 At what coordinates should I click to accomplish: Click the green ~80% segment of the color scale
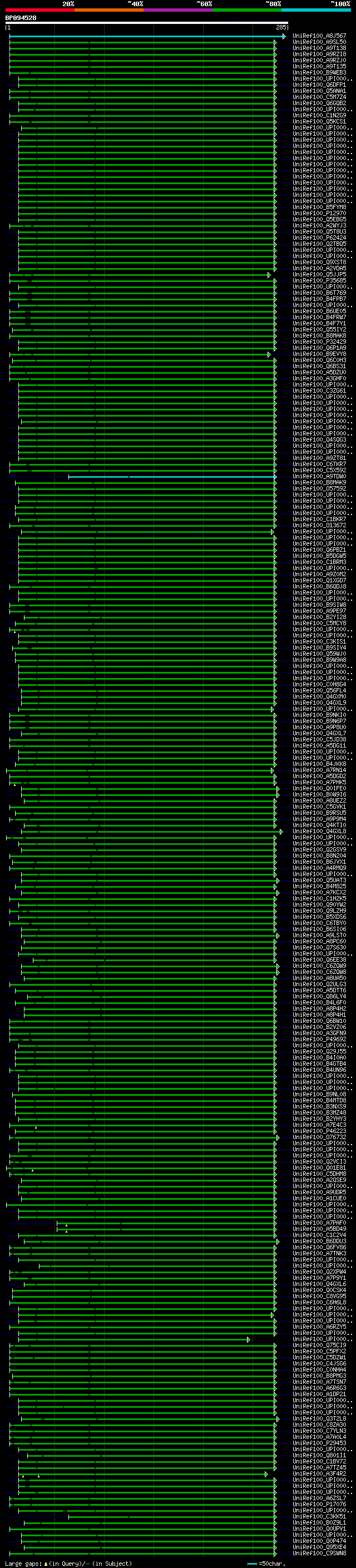(x=247, y=10)
